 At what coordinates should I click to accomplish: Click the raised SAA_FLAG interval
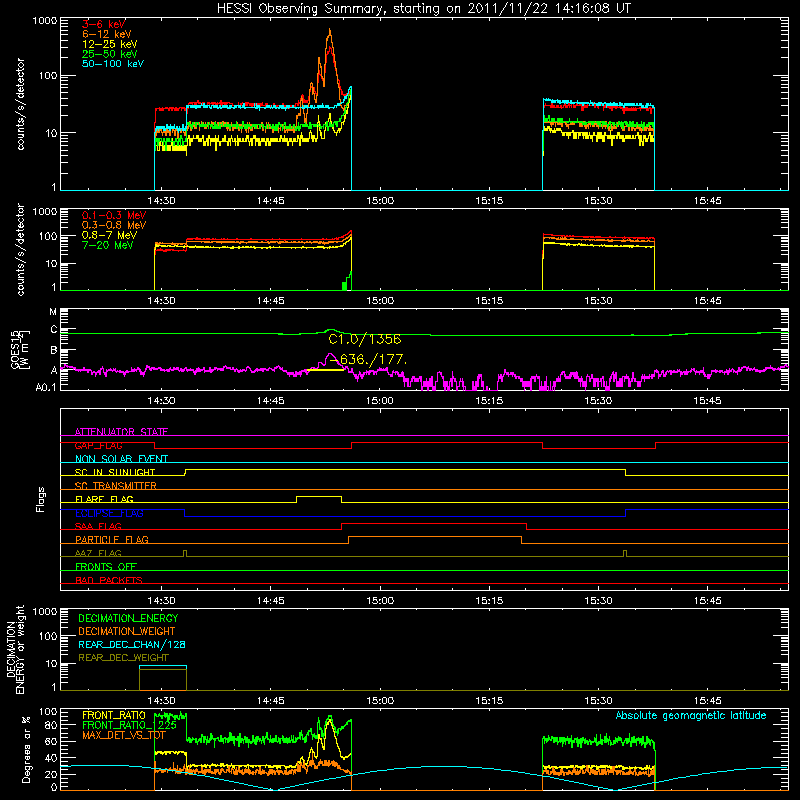point(434,523)
